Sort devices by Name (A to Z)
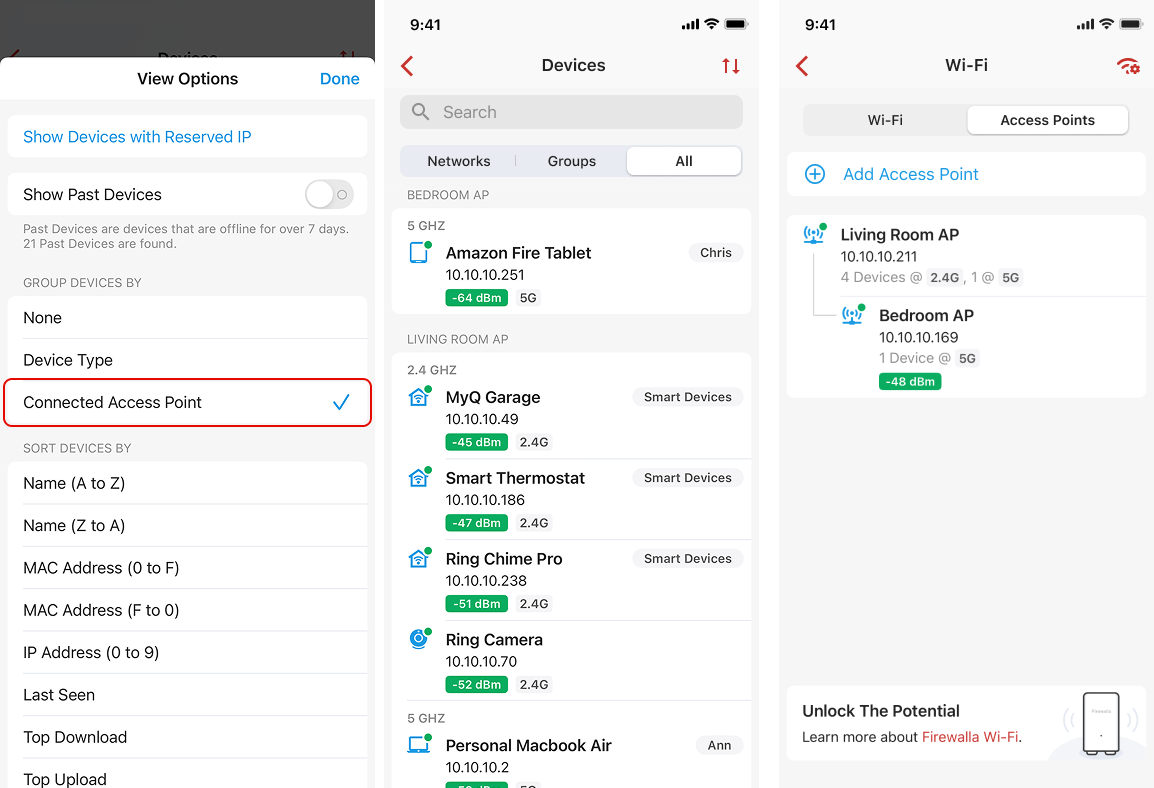The height and width of the screenshot is (788, 1154). (188, 483)
